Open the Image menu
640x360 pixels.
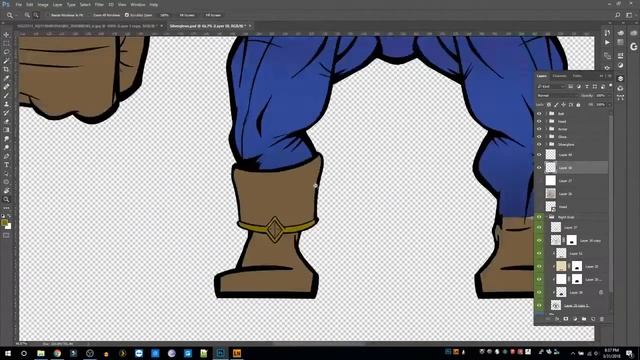click(43, 4)
